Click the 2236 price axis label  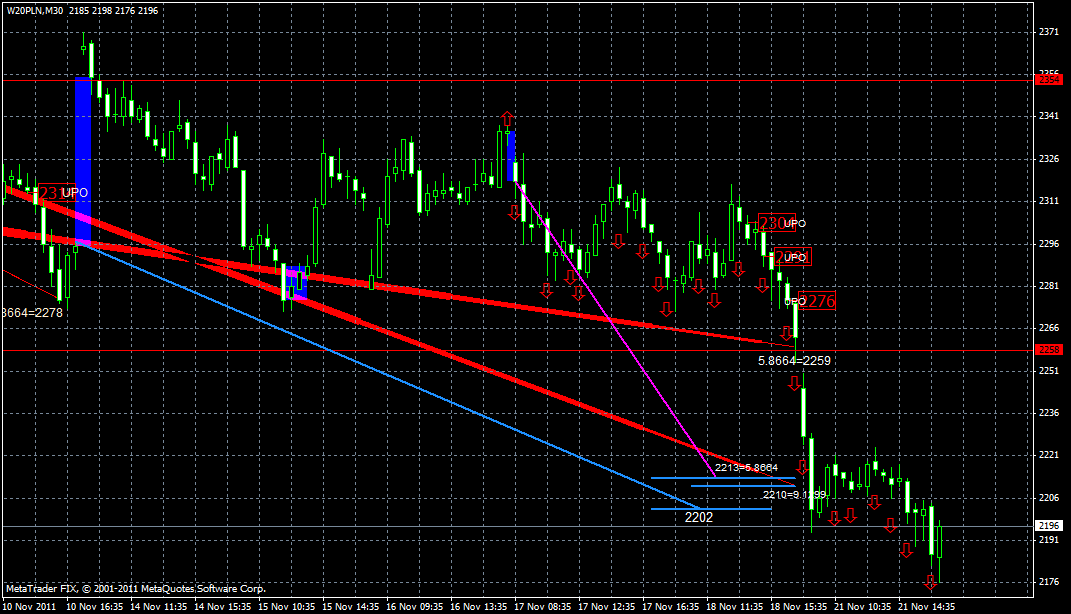pos(1048,413)
